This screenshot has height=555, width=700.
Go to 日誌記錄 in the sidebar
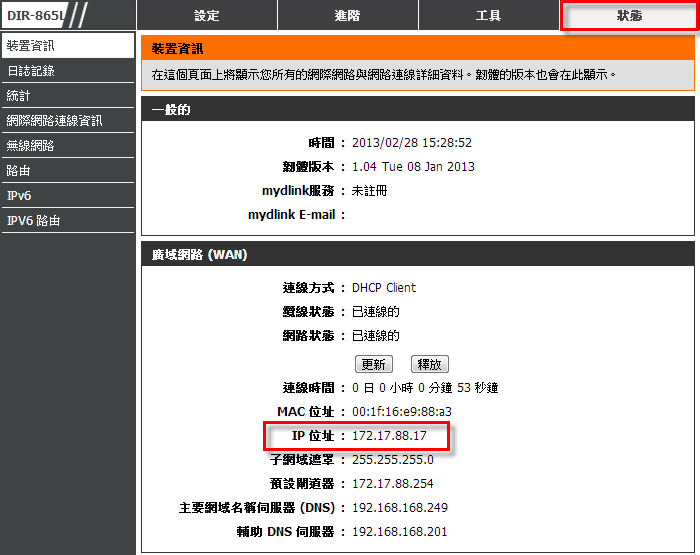[67, 71]
